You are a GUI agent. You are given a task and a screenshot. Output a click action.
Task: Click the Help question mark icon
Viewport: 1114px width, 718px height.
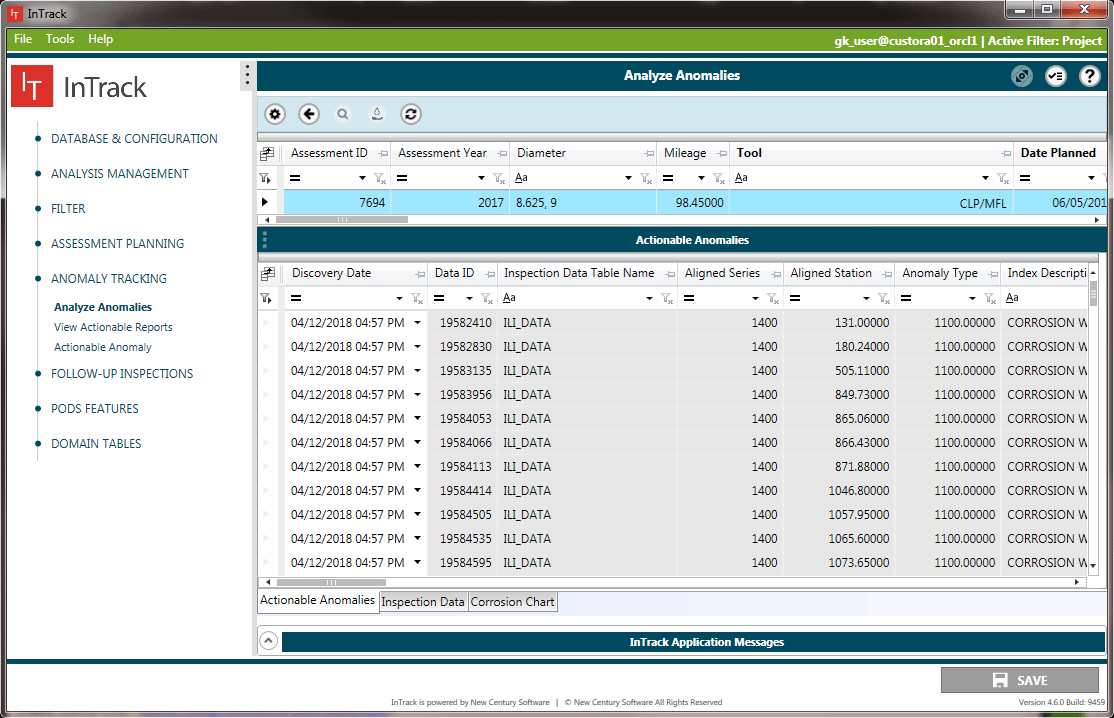[1089, 76]
